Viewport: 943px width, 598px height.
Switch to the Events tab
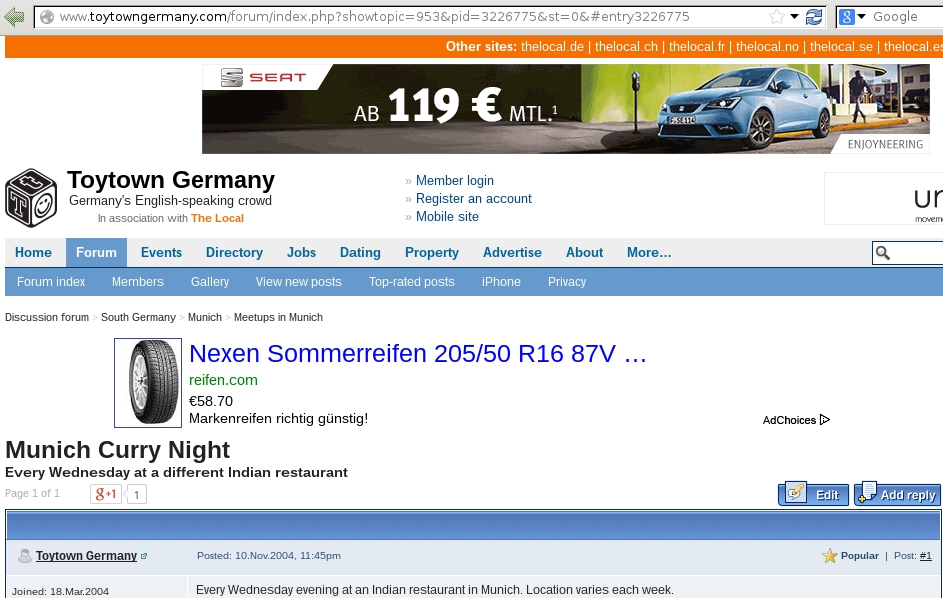[161, 253]
